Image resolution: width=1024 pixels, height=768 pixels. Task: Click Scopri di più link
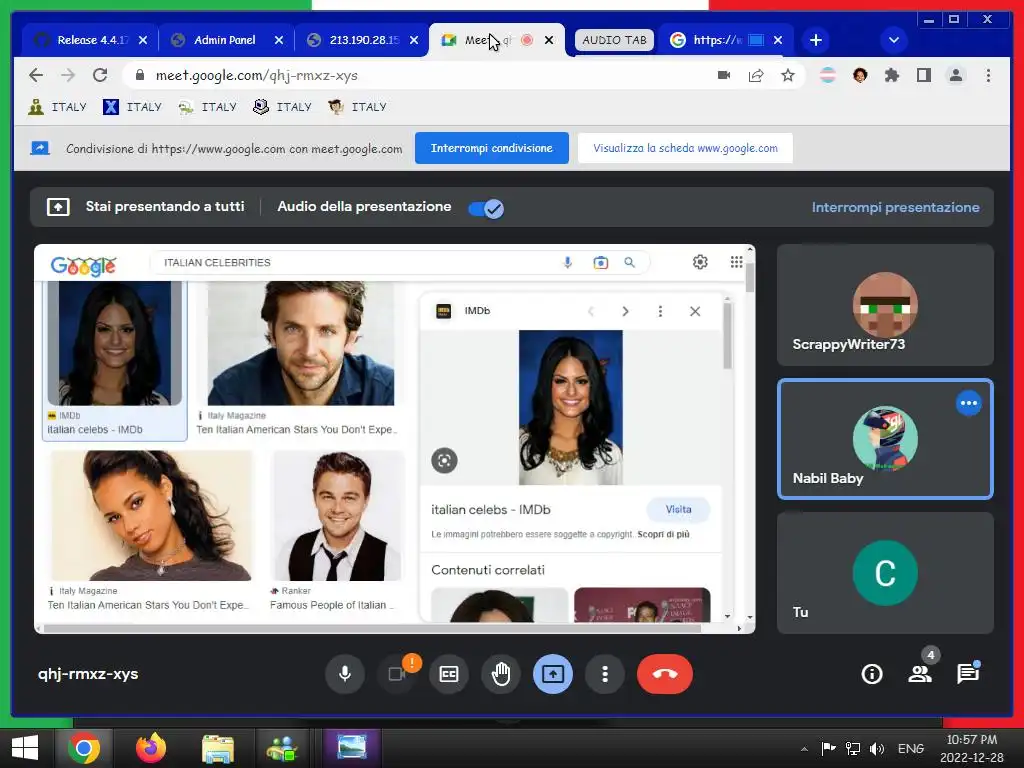(664, 534)
